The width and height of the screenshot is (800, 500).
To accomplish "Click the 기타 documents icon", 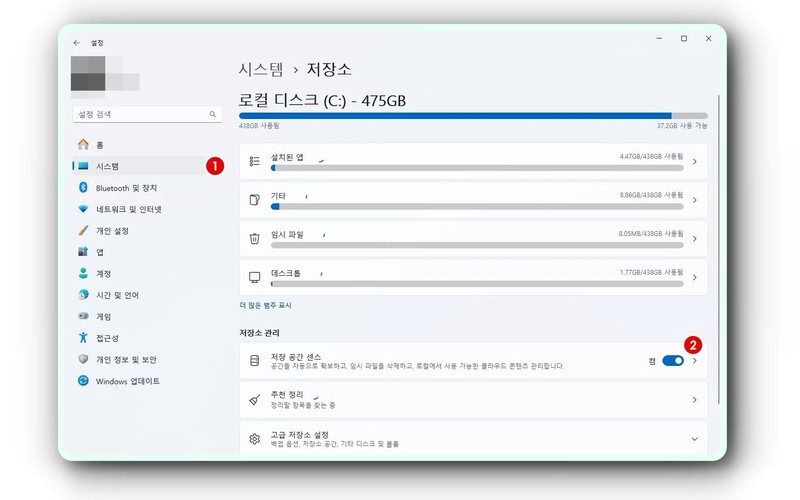I will 254,200.
